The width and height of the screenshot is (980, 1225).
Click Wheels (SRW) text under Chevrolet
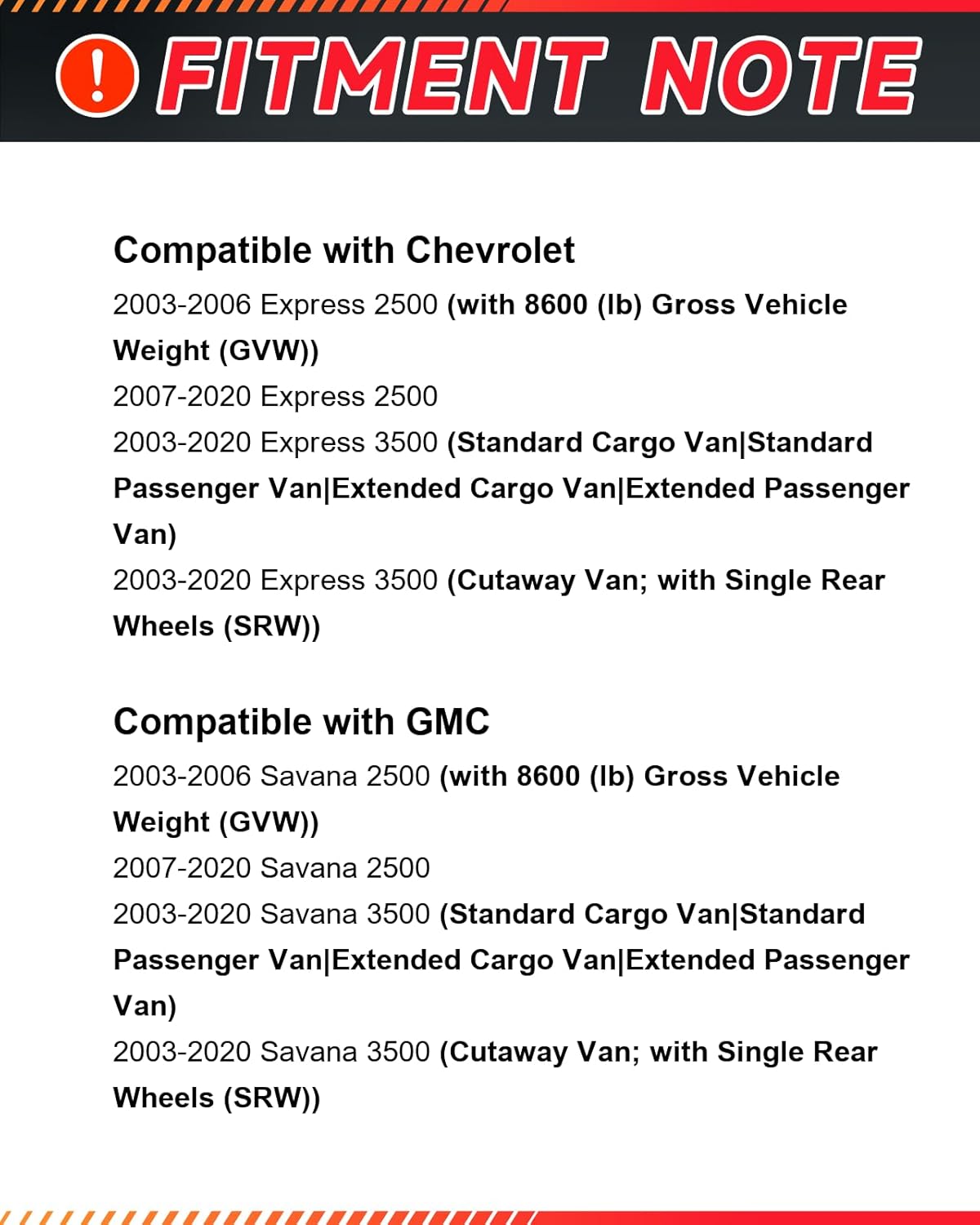point(216,626)
